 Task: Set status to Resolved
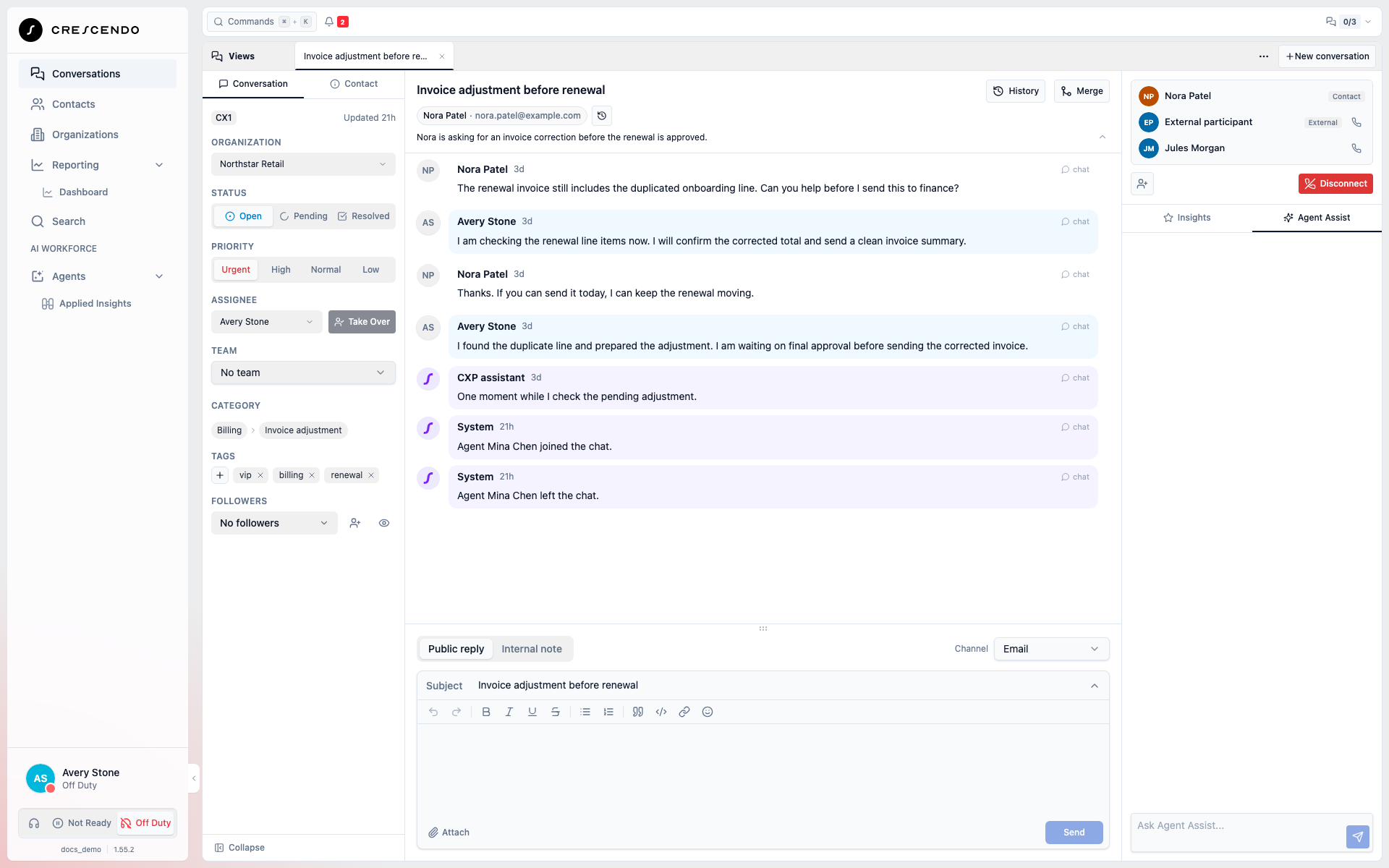click(x=364, y=216)
